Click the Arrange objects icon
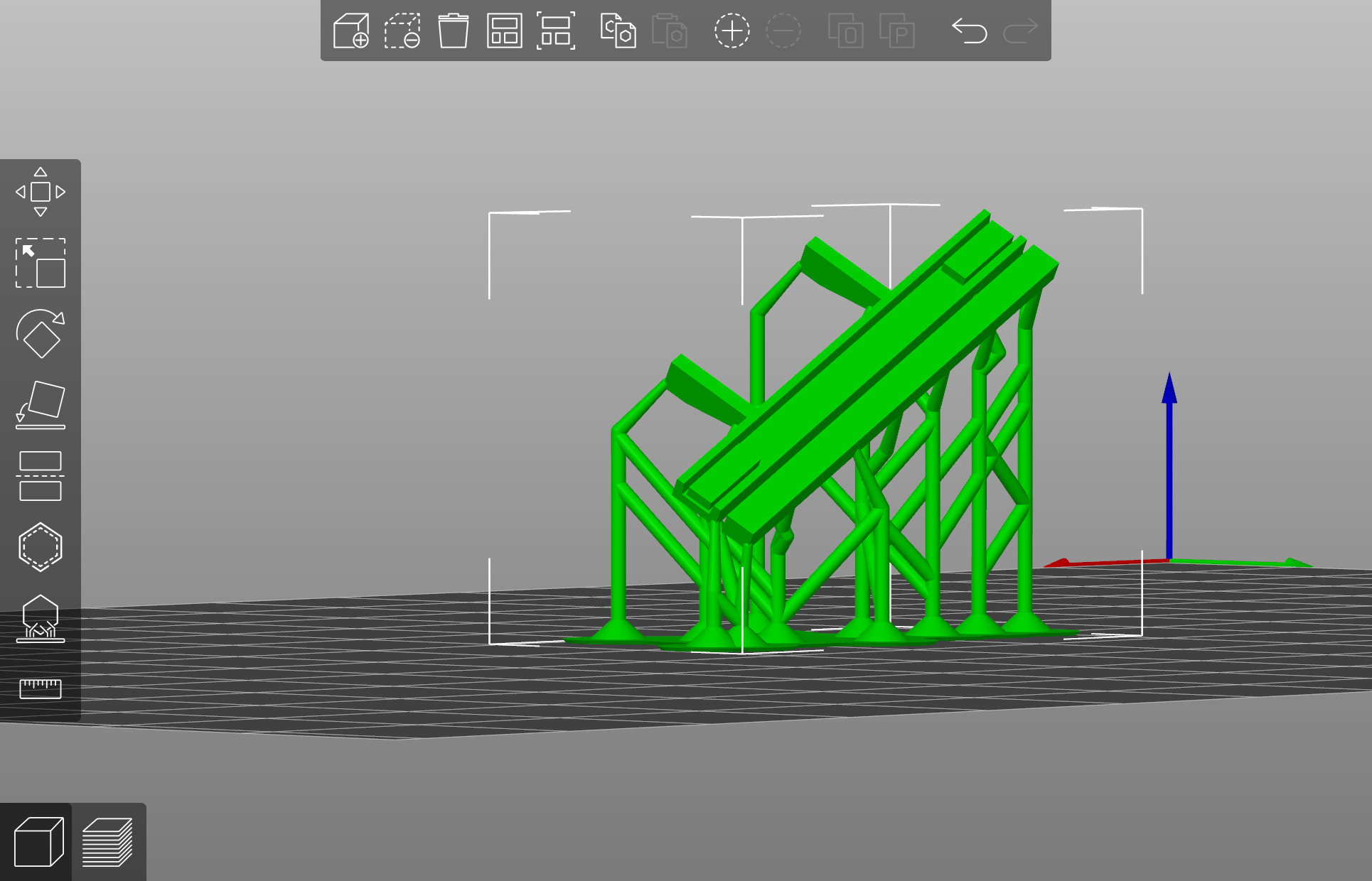This screenshot has height=881, width=1372. point(504,31)
